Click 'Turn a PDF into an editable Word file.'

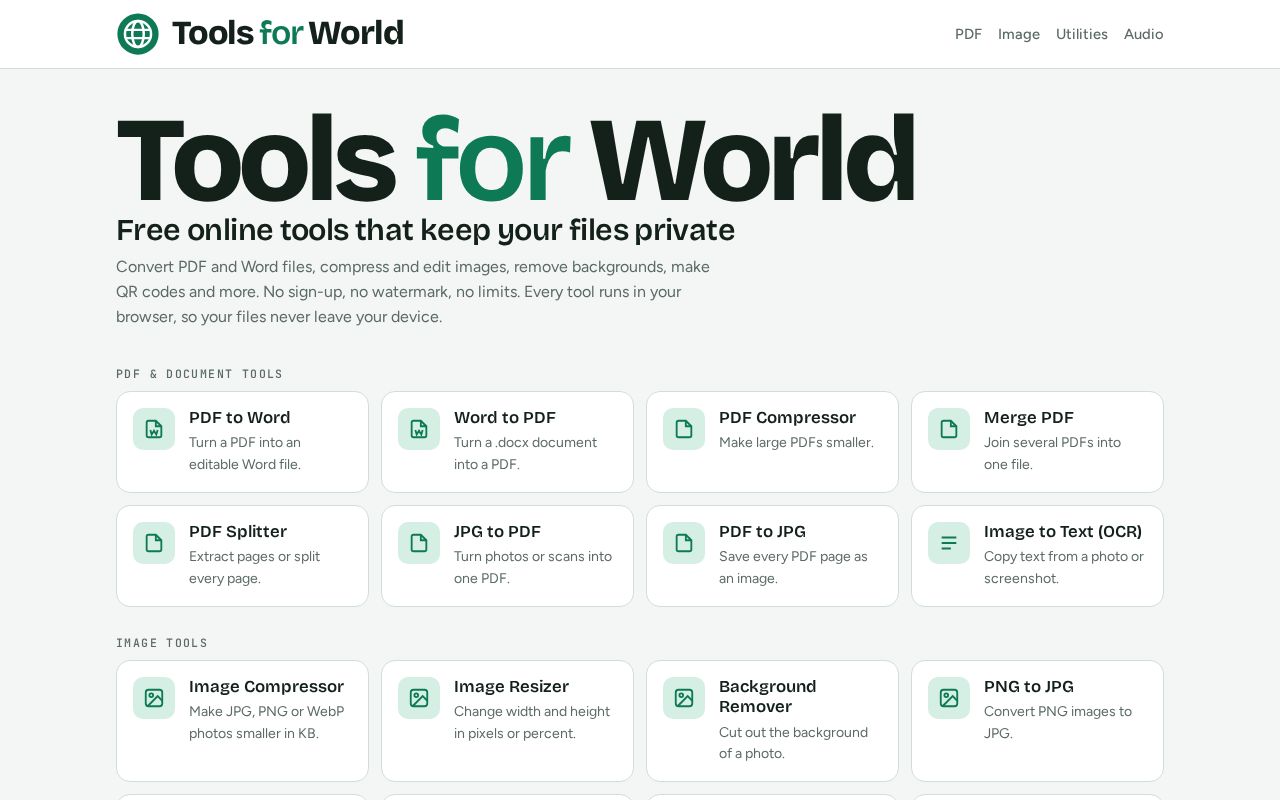(245, 453)
